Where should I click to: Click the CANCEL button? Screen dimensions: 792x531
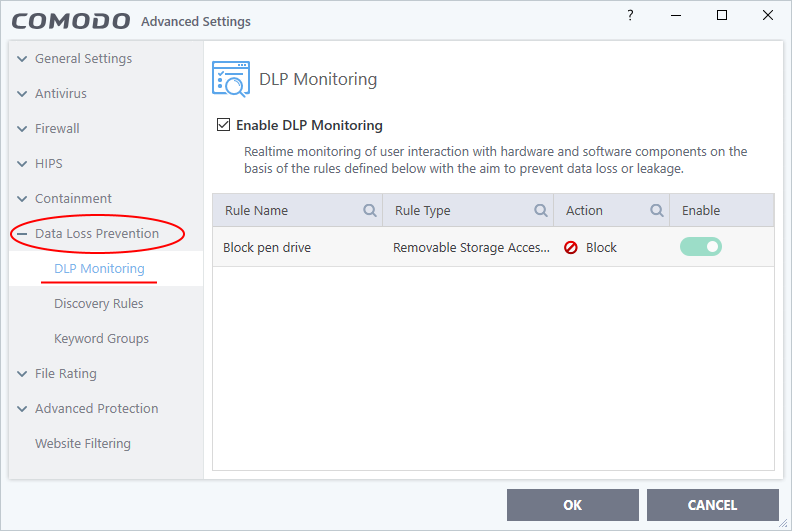(x=713, y=505)
